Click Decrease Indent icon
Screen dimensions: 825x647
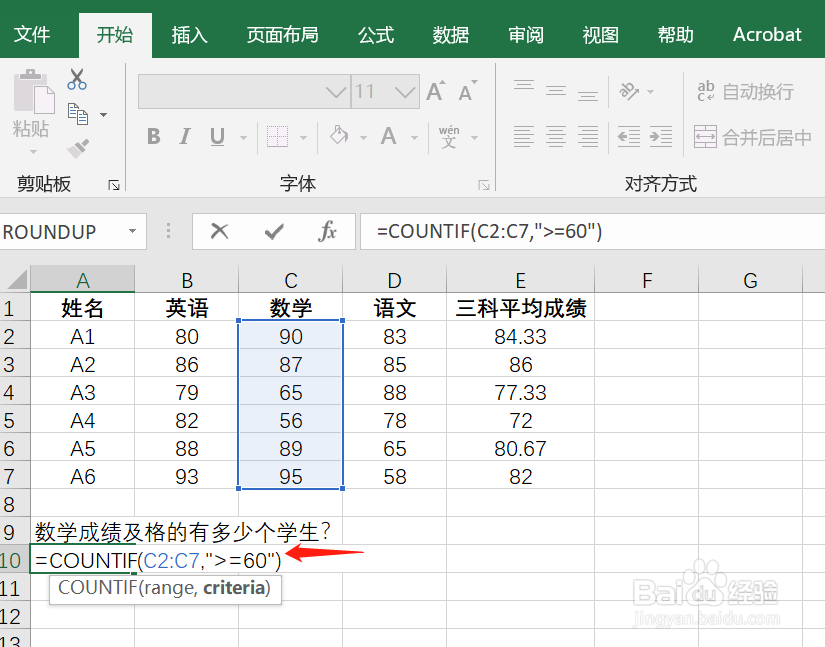(x=629, y=137)
